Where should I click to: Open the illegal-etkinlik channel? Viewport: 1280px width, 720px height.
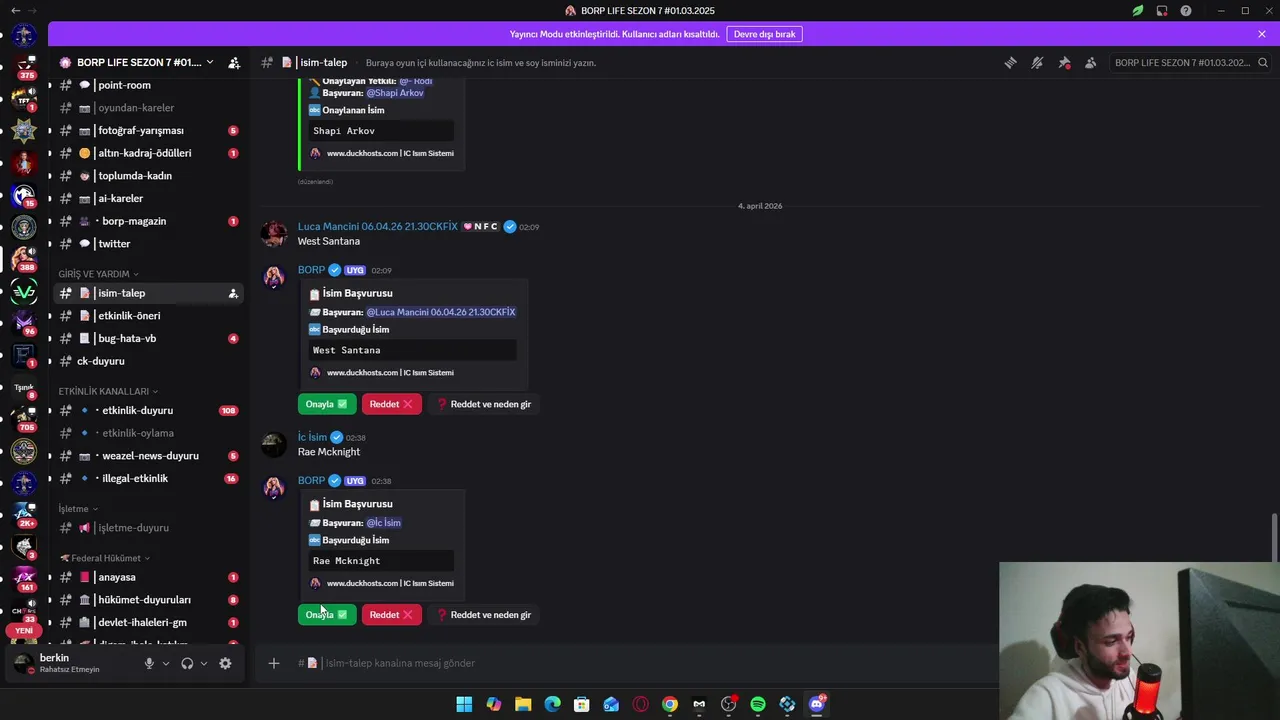click(x=148, y=478)
